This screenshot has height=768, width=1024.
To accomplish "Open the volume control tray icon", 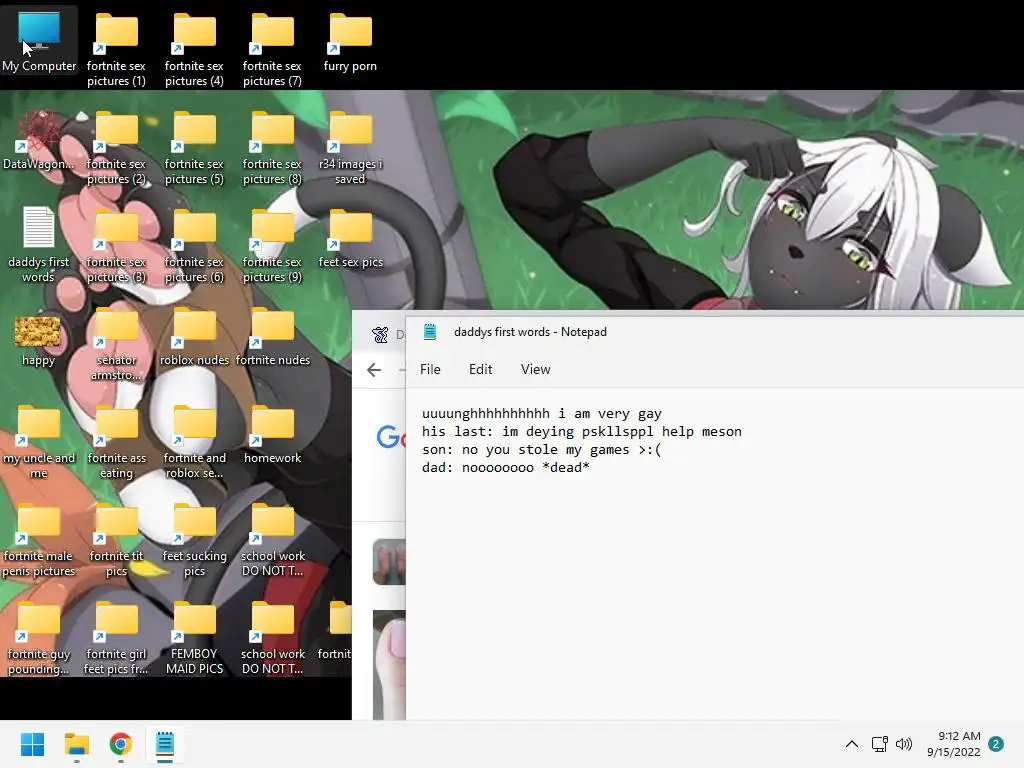I will [x=904, y=744].
